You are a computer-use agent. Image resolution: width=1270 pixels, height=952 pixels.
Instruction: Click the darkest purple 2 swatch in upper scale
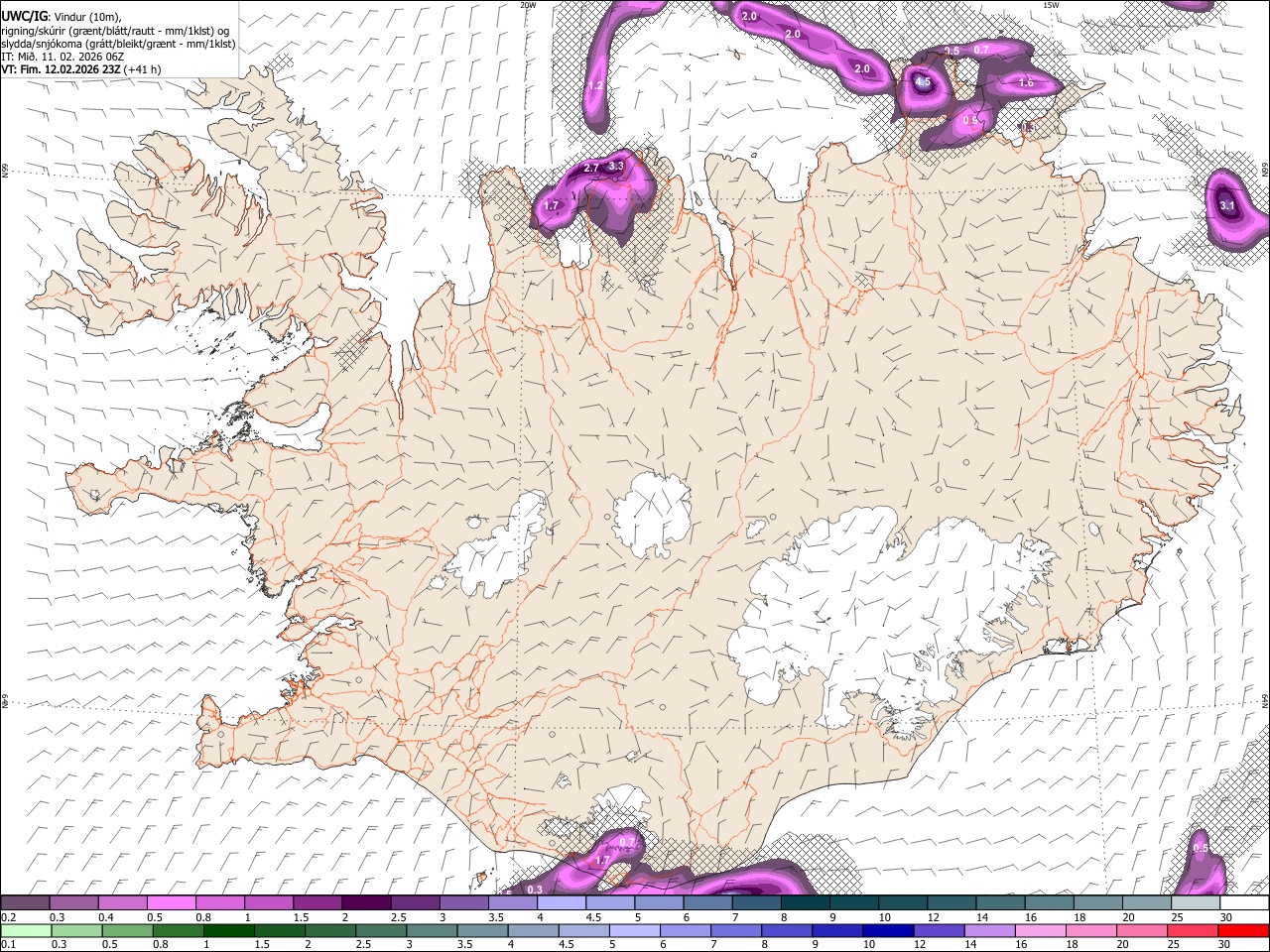point(366,902)
